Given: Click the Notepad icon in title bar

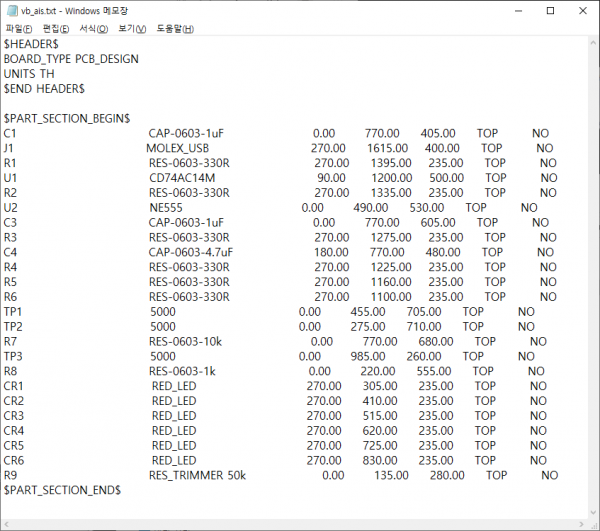Looking at the screenshot, I should (x=11, y=10).
